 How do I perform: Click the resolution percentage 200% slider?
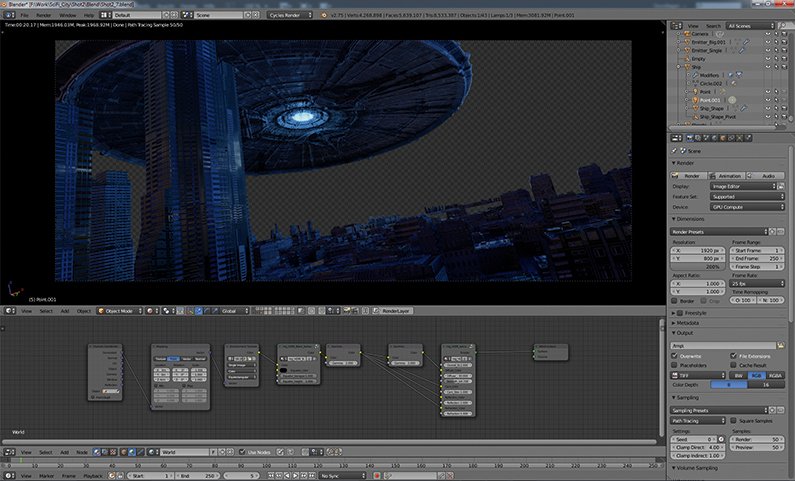(698, 267)
